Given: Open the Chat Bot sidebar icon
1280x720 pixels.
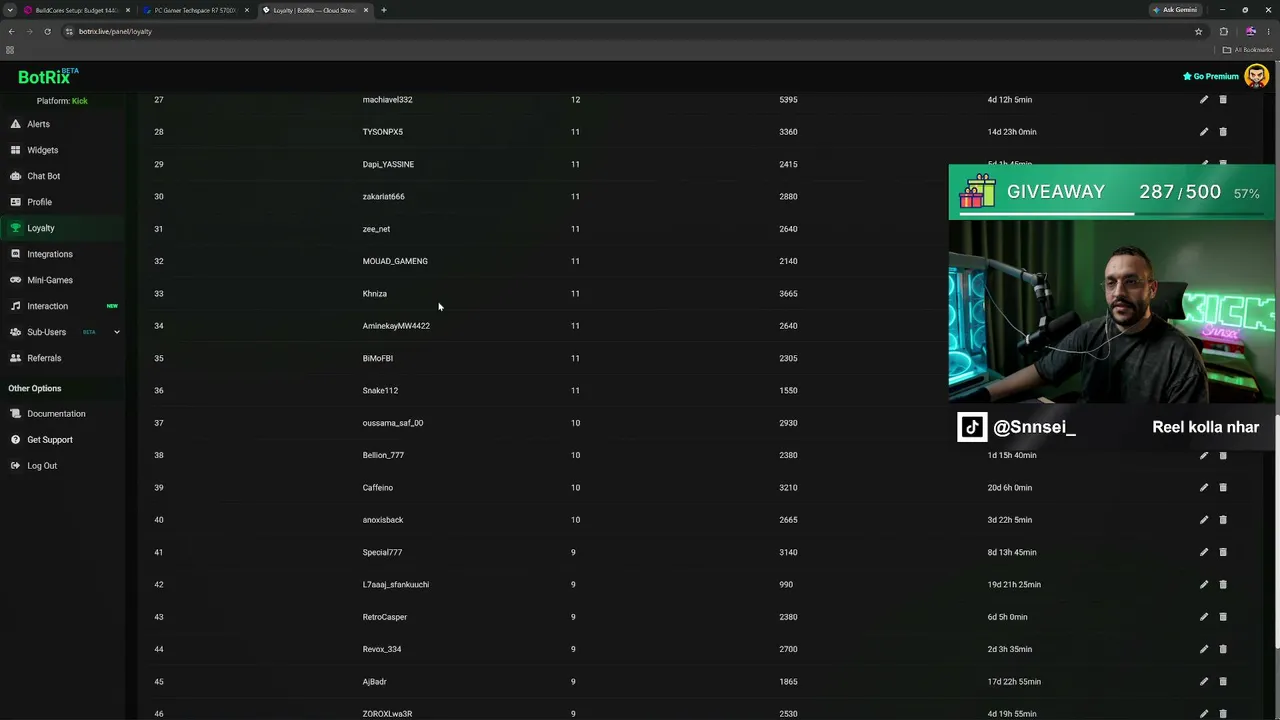Looking at the screenshot, I should coord(15,176).
